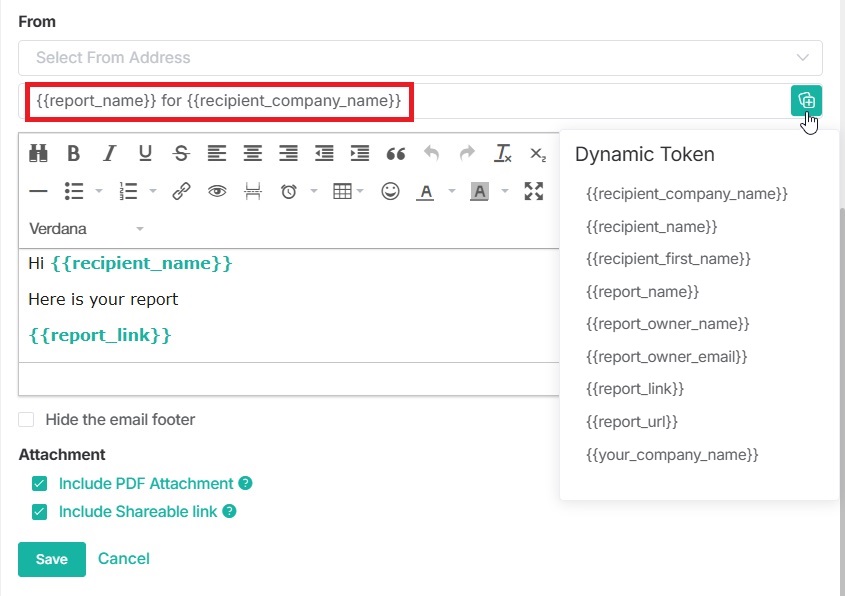
Task: Toggle fullscreen editor mode
Action: tap(534, 191)
